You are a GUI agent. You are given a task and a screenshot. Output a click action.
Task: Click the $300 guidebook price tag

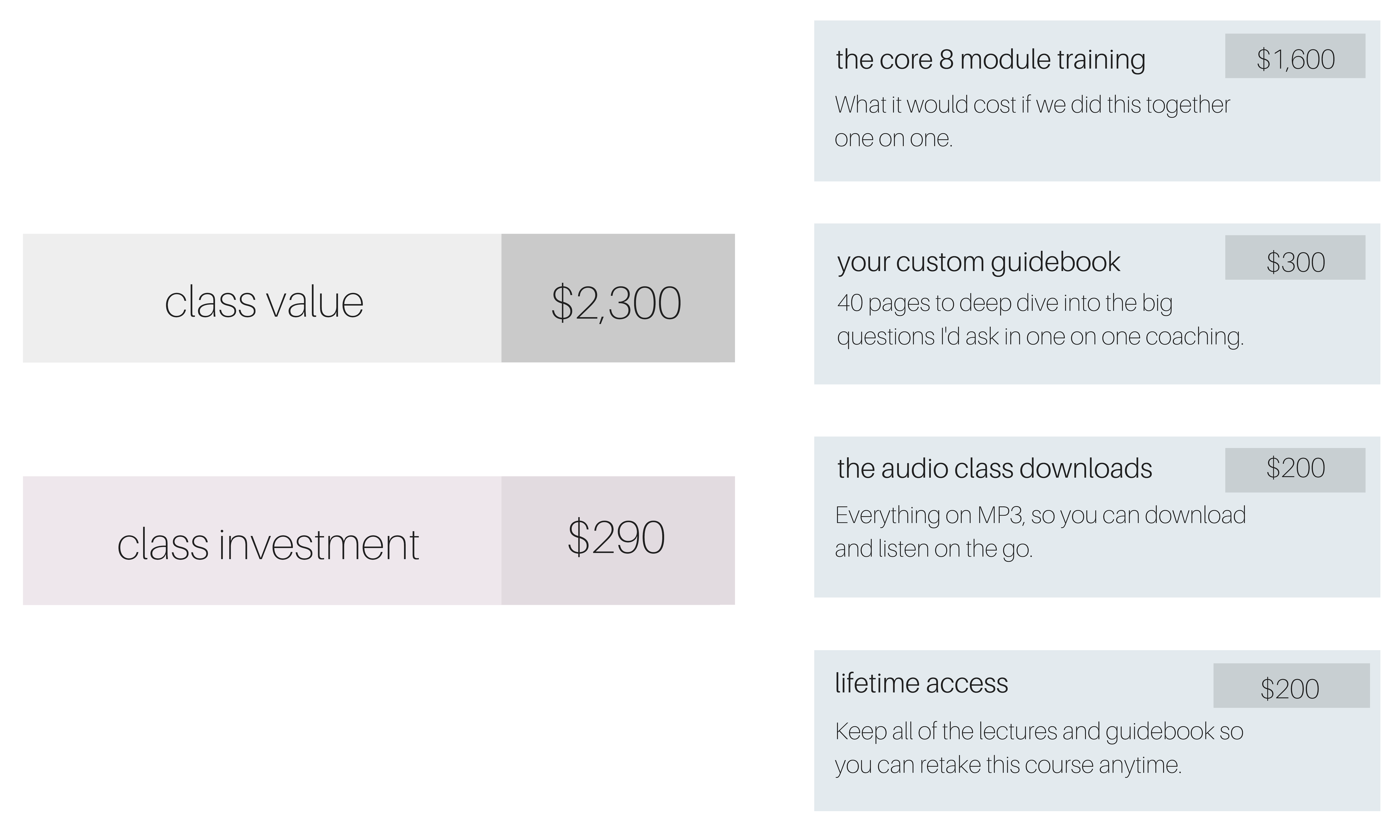coord(1295,258)
